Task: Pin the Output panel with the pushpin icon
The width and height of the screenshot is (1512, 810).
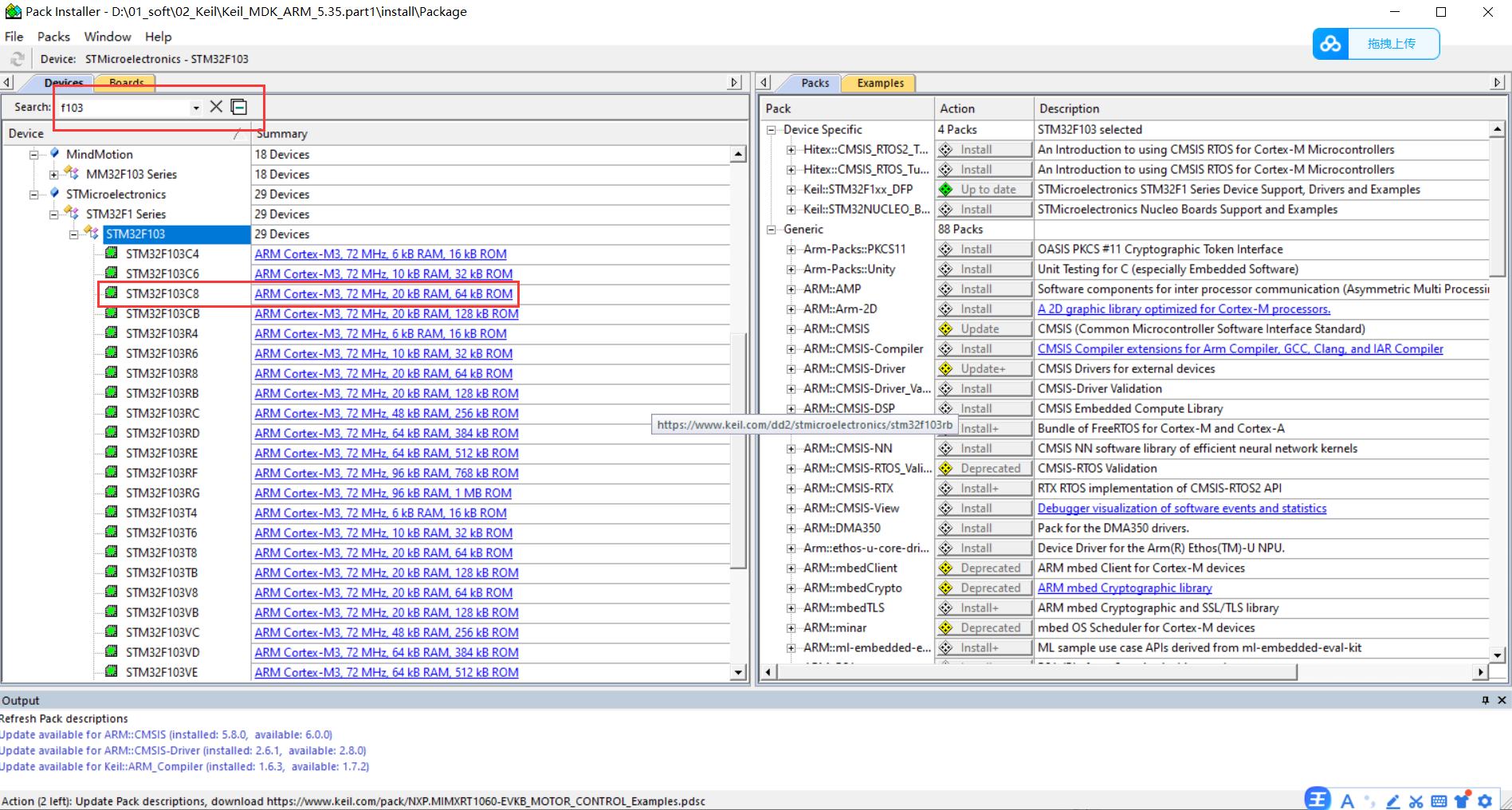Action: (x=1485, y=700)
